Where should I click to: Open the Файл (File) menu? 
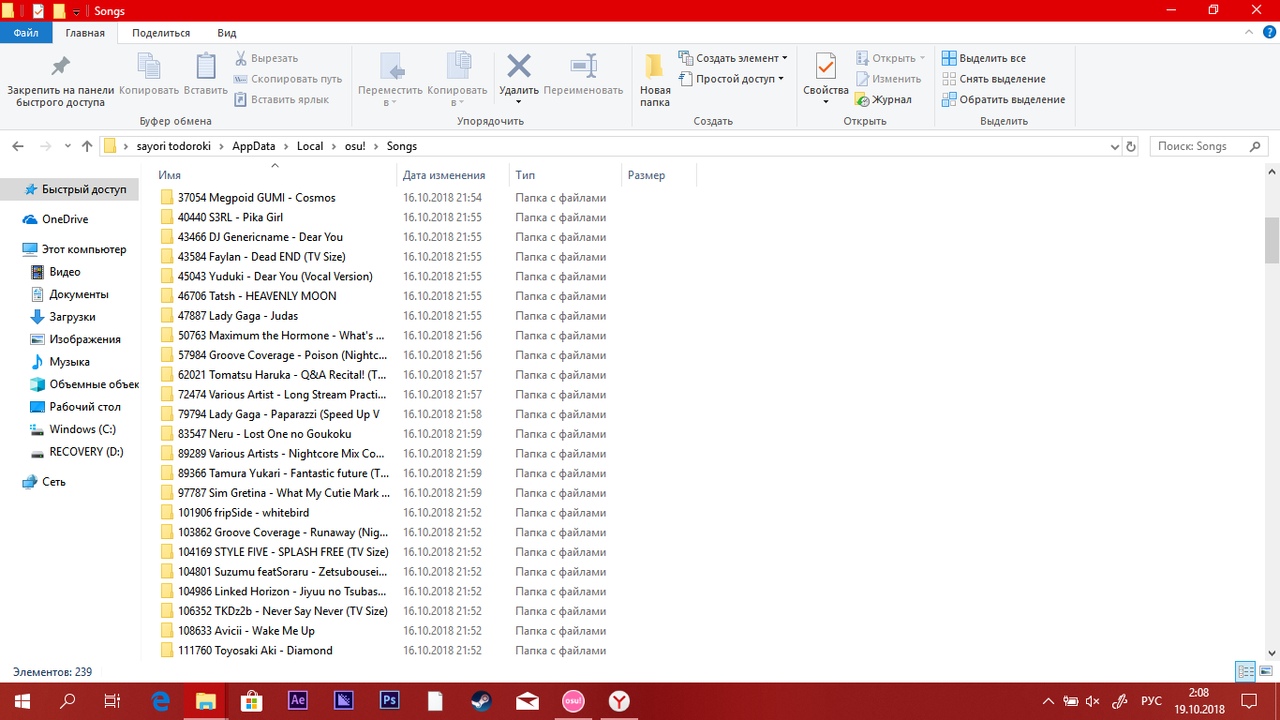[x=26, y=33]
